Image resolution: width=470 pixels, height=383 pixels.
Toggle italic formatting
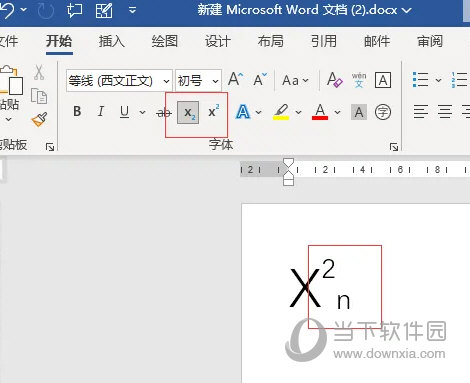(101, 111)
